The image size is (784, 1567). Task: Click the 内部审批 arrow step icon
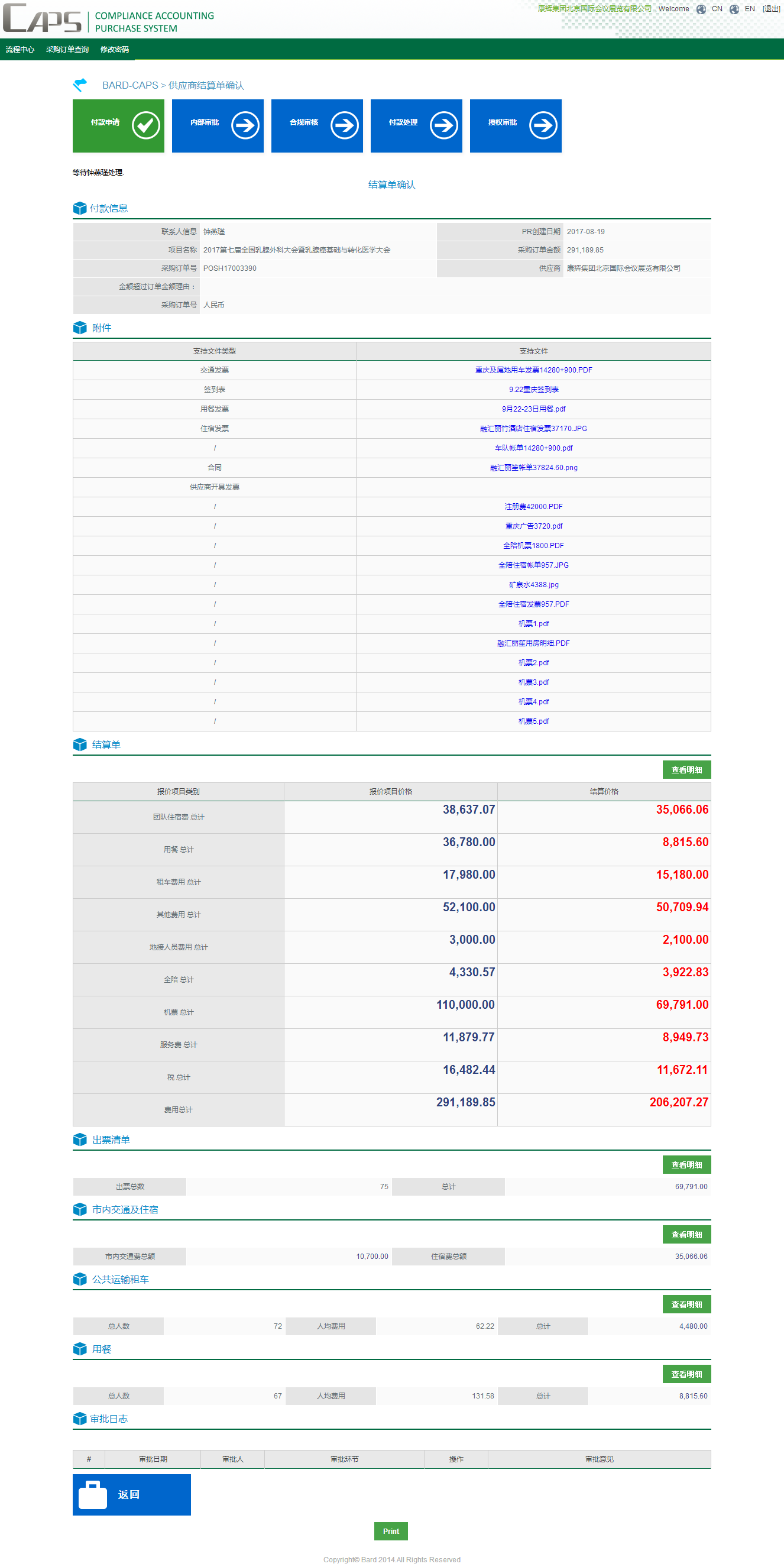(x=245, y=125)
